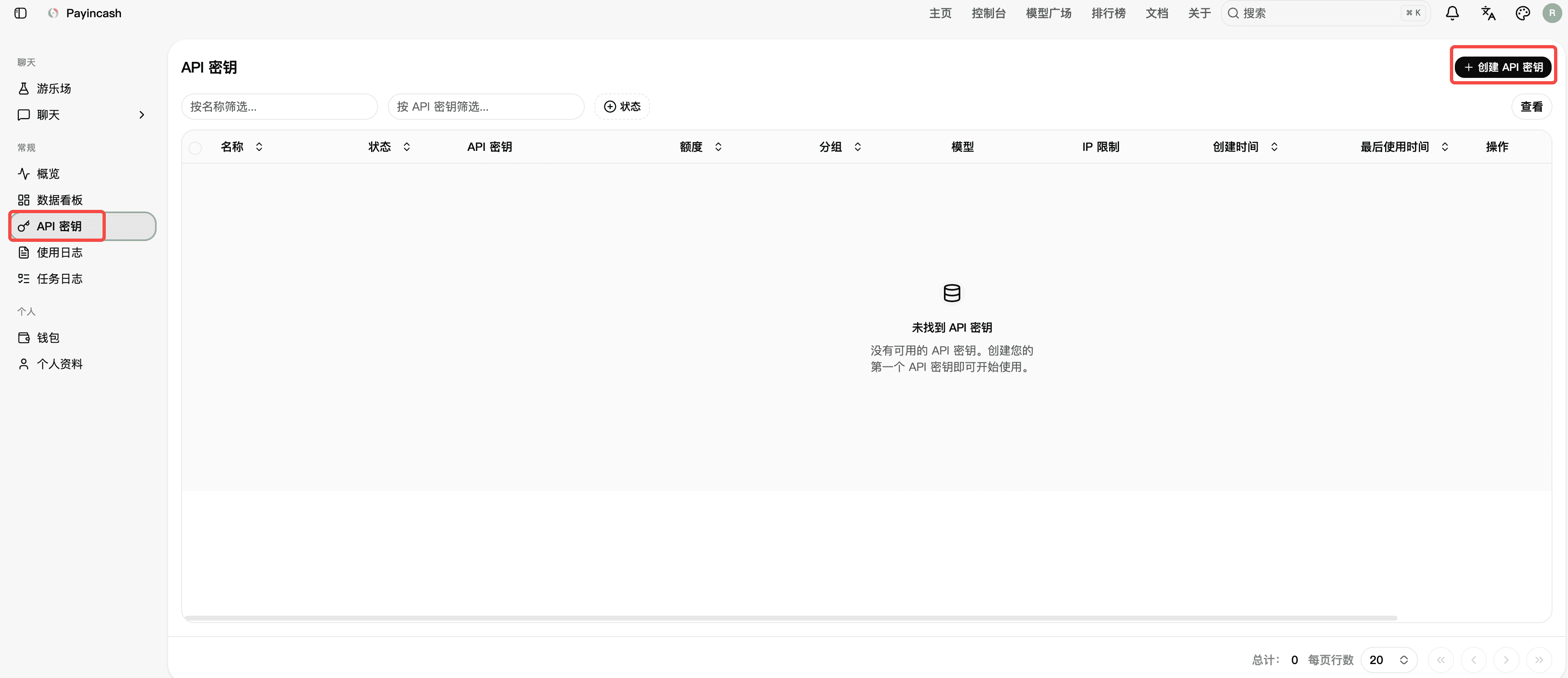Image resolution: width=1568 pixels, height=678 pixels.
Task: Open 个人资料 in the sidebar
Action: [x=83, y=364]
